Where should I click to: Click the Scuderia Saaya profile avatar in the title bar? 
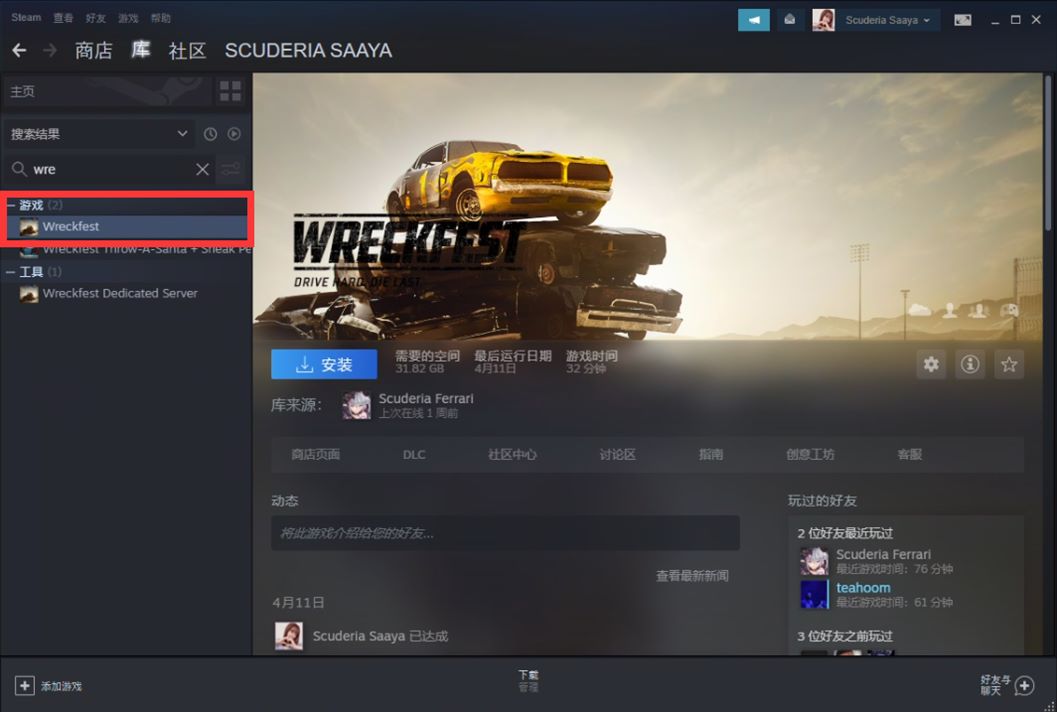point(823,20)
